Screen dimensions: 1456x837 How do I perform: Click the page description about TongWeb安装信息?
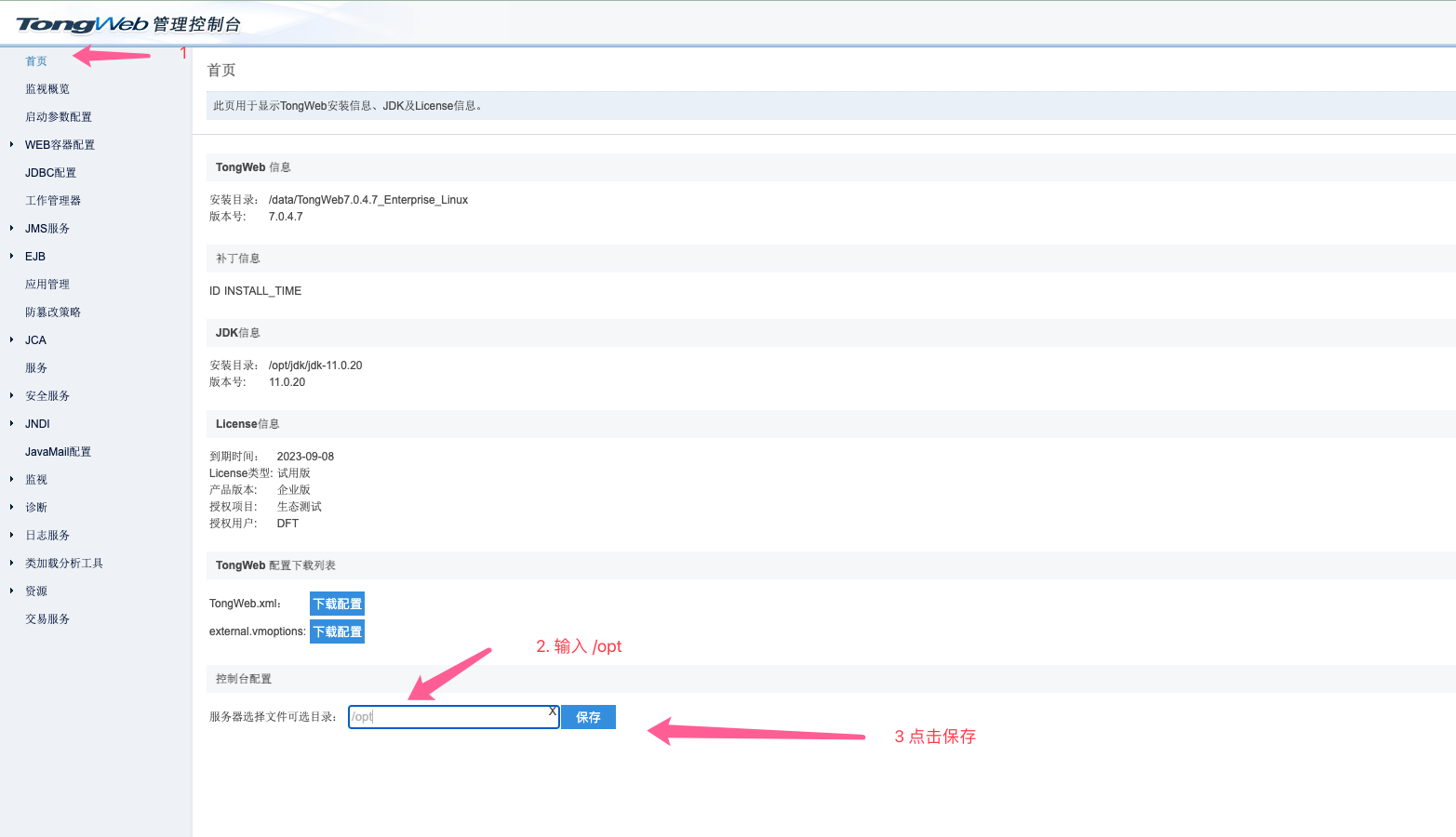[350, 106]
